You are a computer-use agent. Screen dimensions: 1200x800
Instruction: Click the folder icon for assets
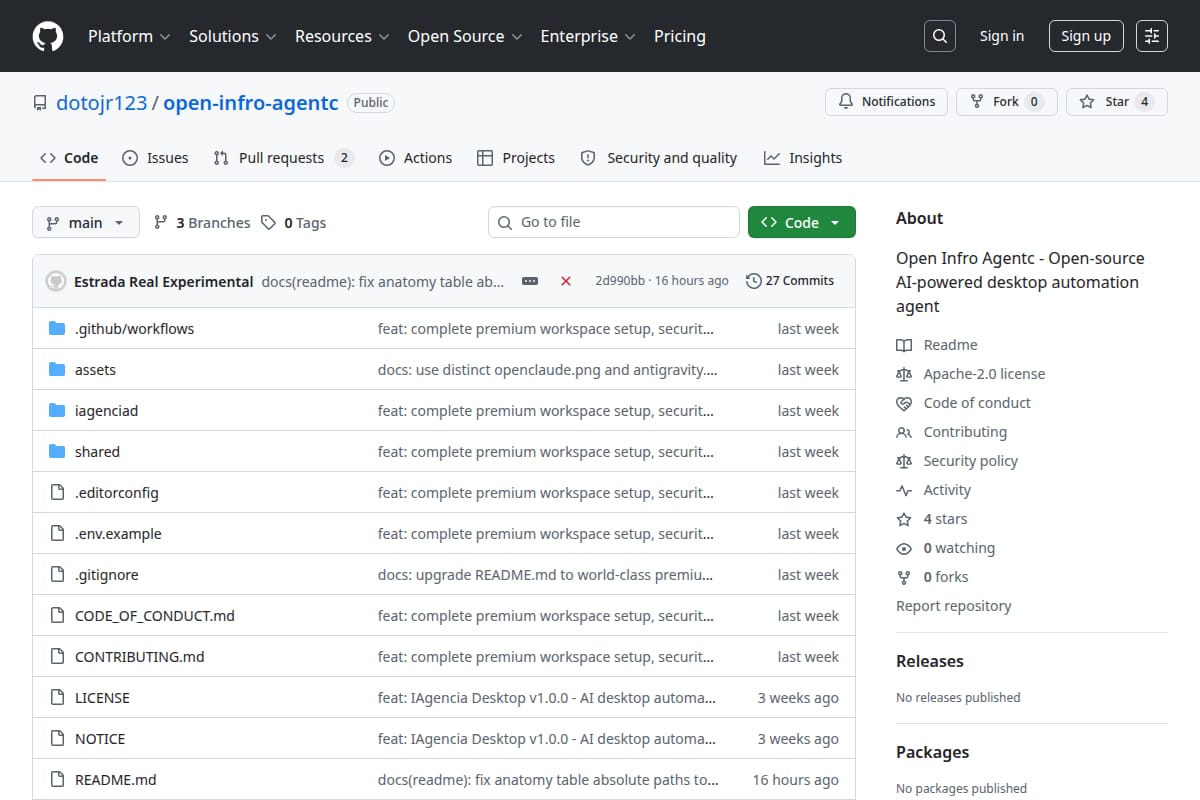[x=57, y=370]
